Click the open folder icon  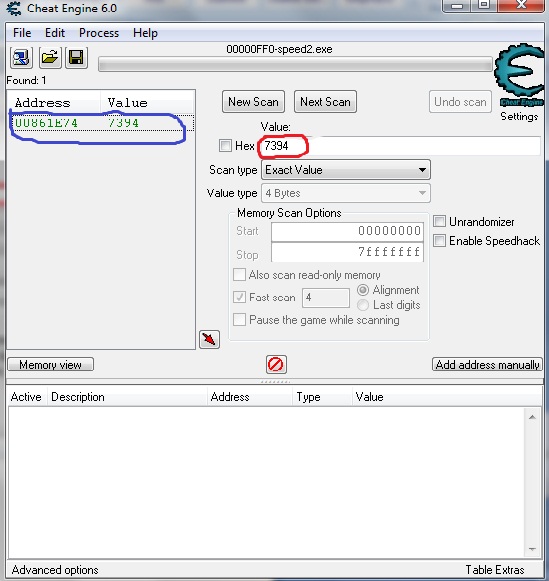click(50, 58)
